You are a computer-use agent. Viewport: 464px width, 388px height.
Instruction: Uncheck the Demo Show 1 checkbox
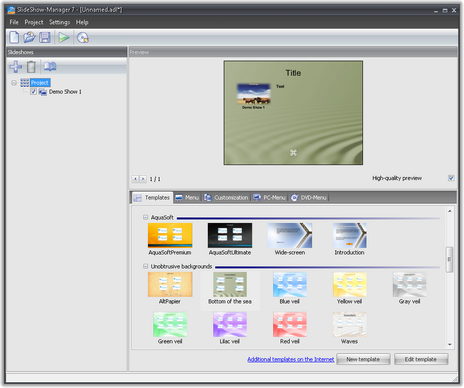coord(33,92)
